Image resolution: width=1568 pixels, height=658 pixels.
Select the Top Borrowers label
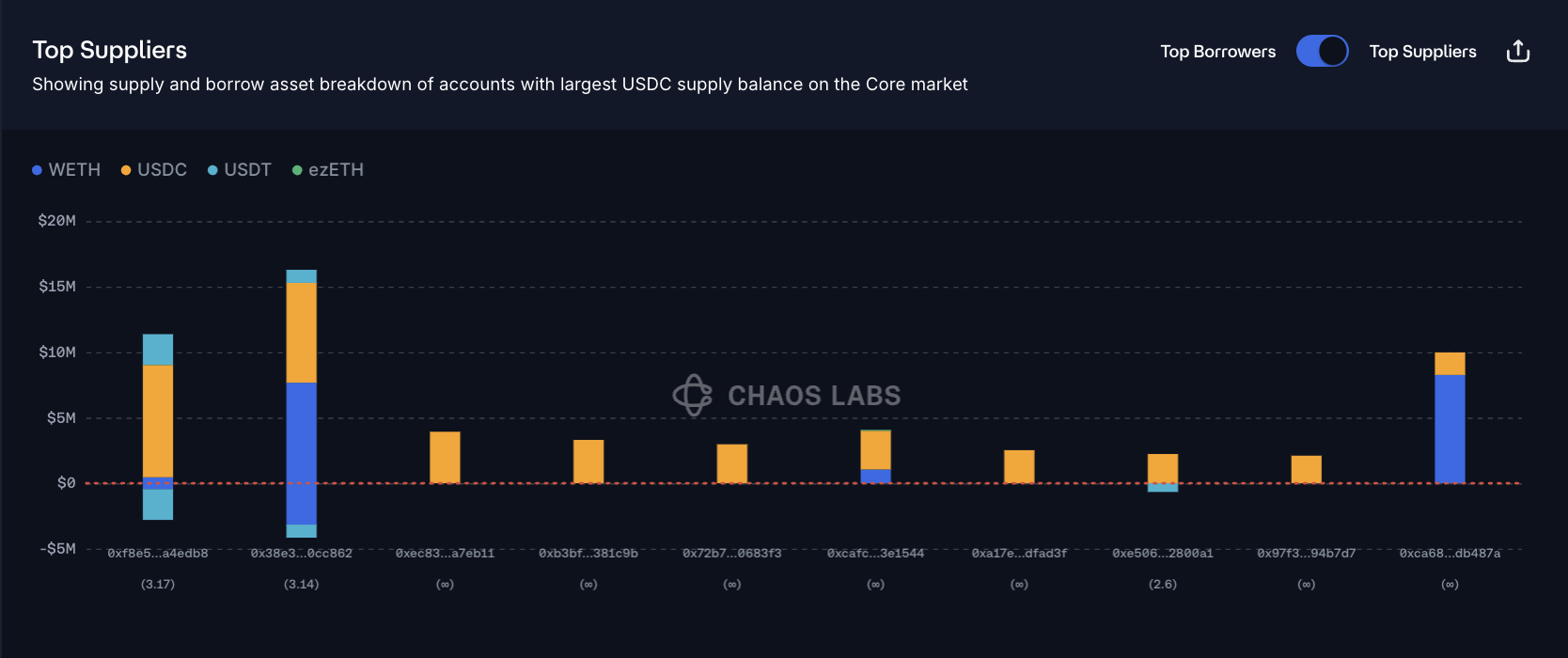pyautogui.click(x=1217, y=52)
